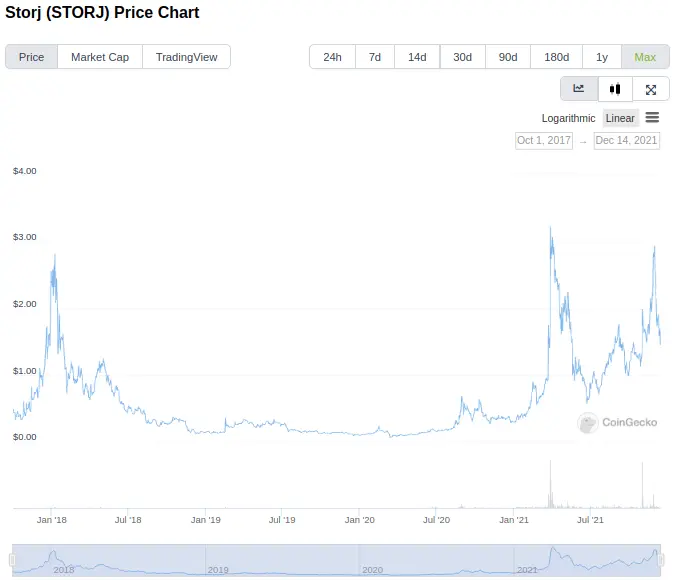Select the Market Cap tab
Image resolution: width=673 pixels, height=580 pixels.
tap(100, 57)
